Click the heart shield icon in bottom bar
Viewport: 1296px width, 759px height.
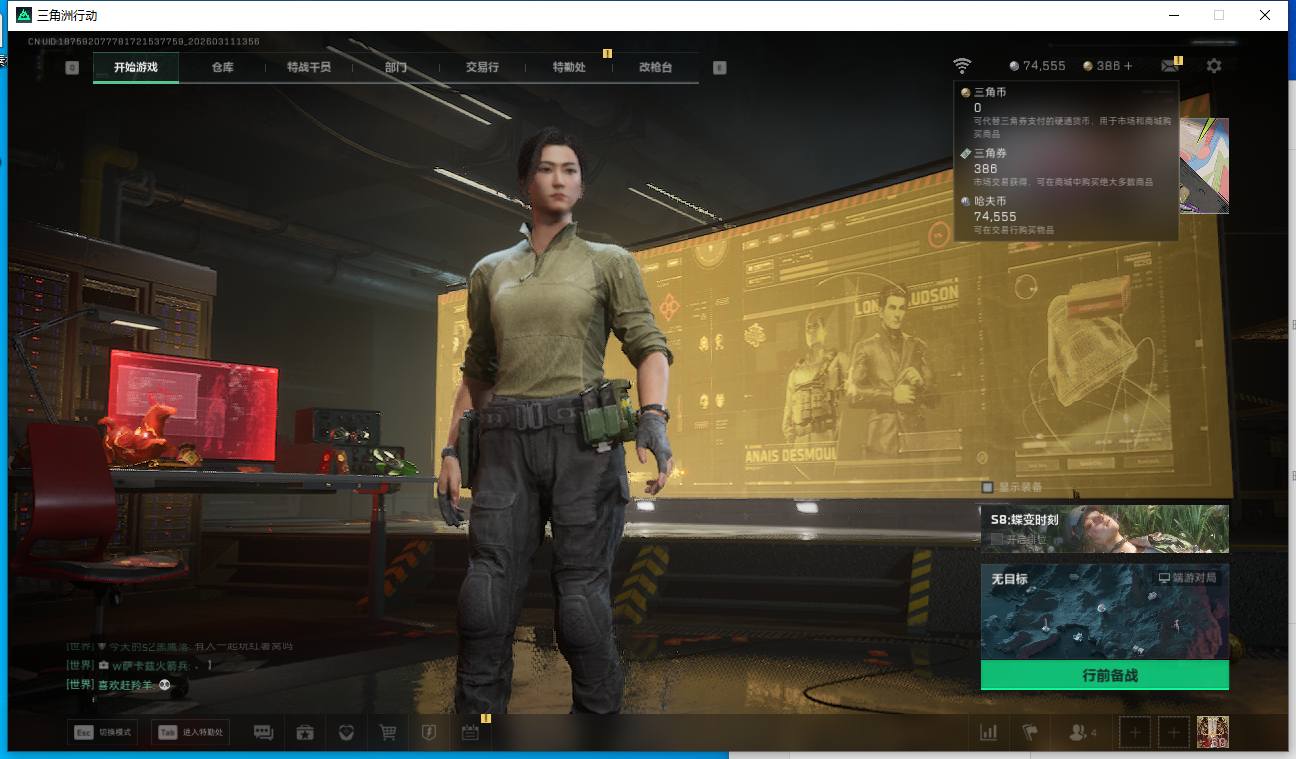346,733
